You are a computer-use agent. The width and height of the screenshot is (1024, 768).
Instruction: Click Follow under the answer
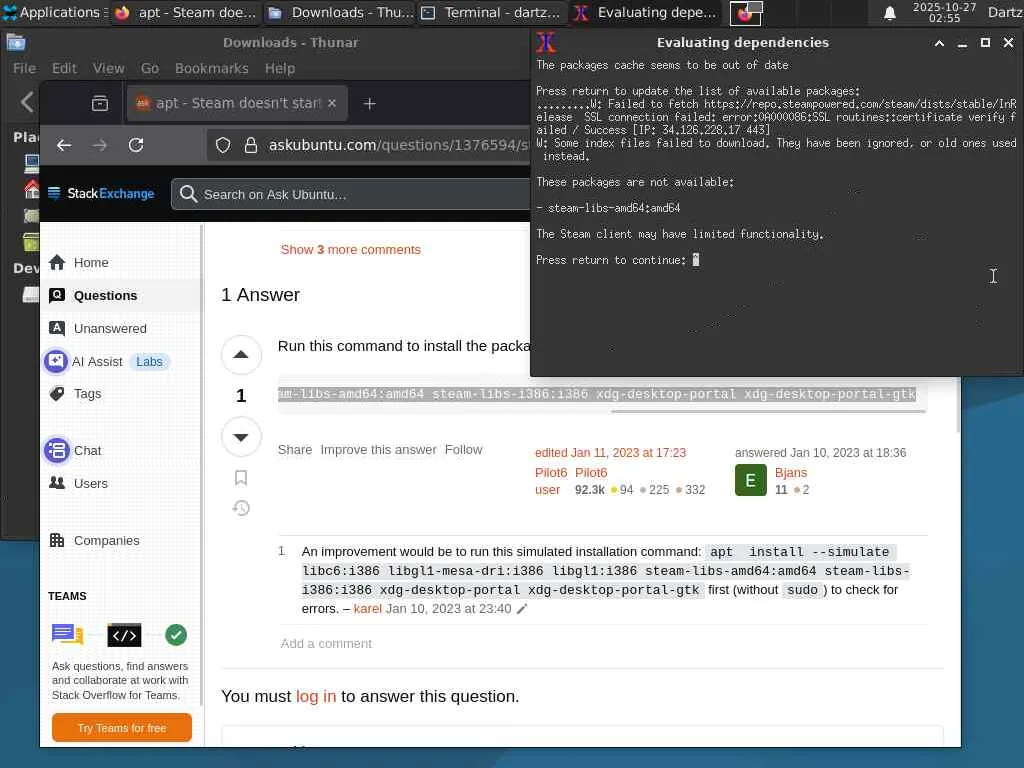coord(463,449)
